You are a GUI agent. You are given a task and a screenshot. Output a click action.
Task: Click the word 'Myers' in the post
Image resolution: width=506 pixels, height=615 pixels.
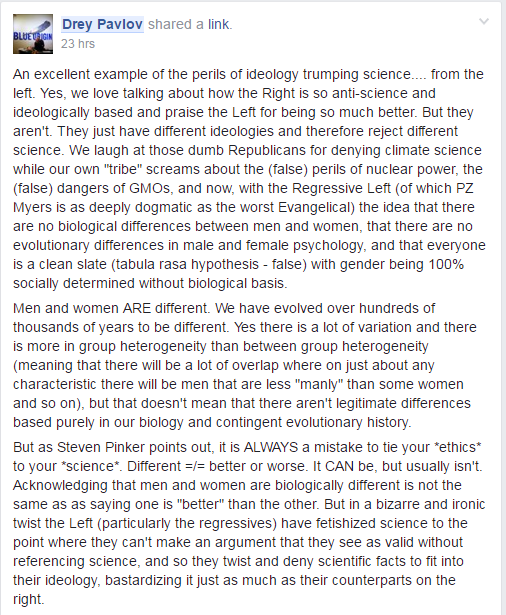[32, 207]
